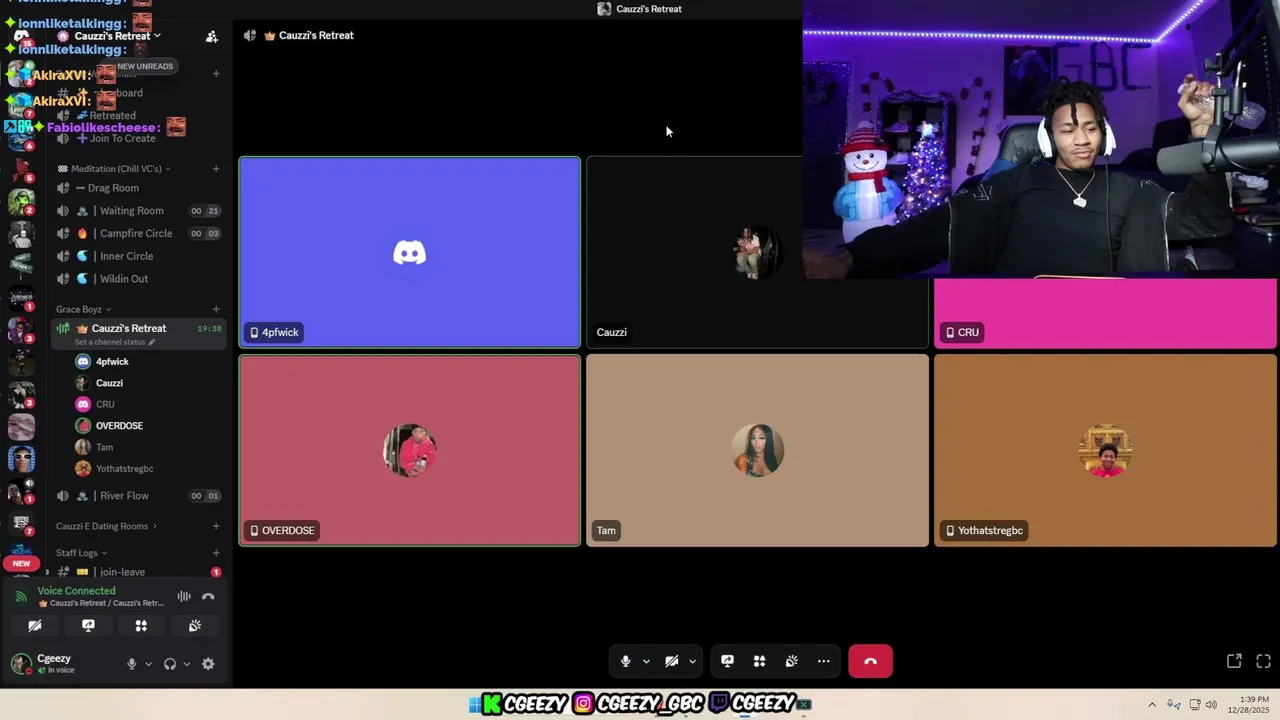Viewport: 1280px width, 720px height.
Task: Create channel in Grace Boyz category
Action: click(216, 309)
